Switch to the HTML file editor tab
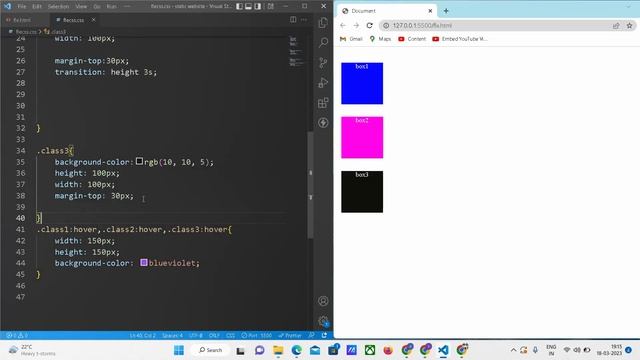 [22, 20]
